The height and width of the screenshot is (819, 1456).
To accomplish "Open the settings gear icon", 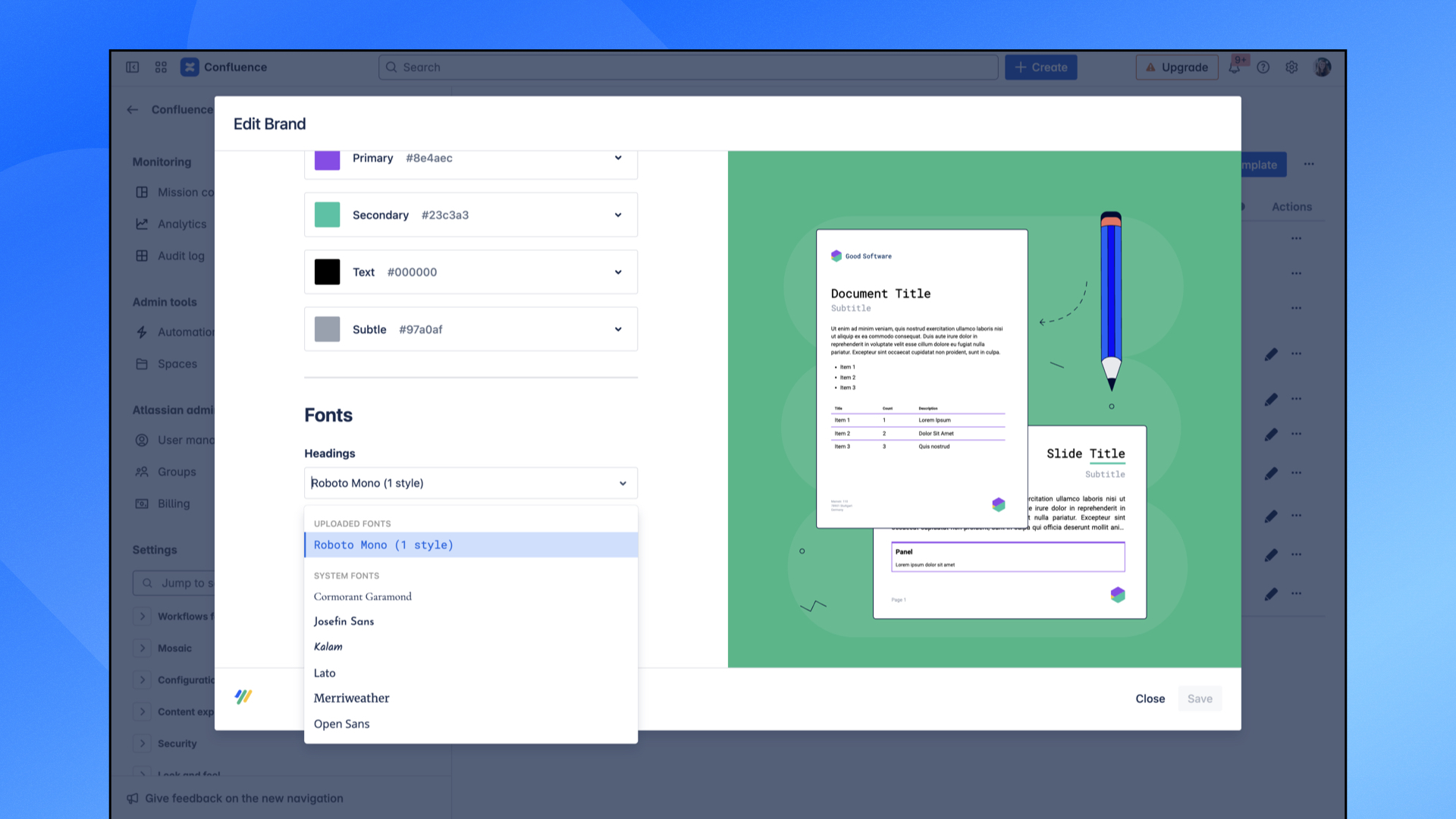I will (1292, 67).
